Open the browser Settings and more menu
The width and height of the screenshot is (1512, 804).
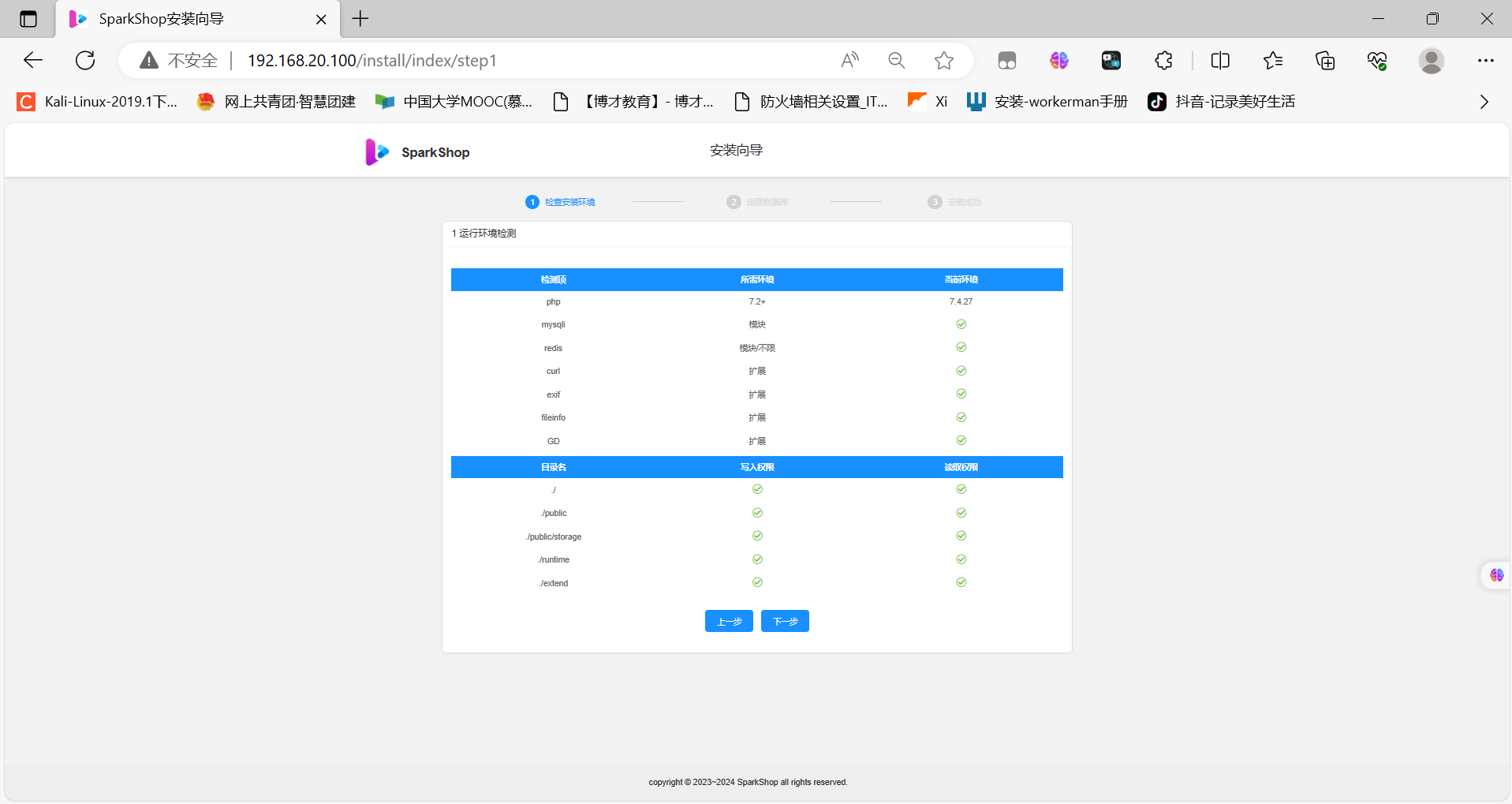(1485, 61)
